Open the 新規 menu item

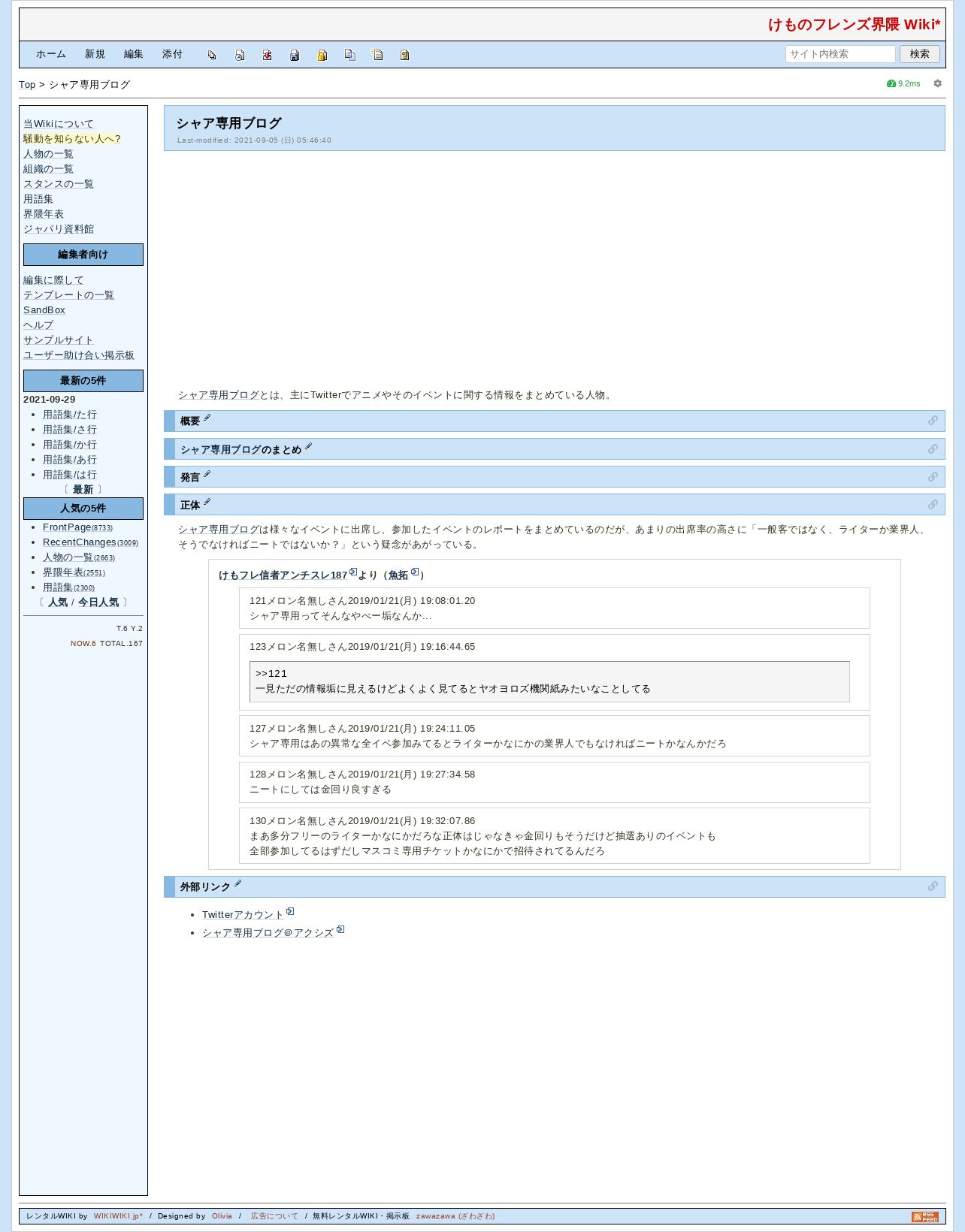coord(95,54)
